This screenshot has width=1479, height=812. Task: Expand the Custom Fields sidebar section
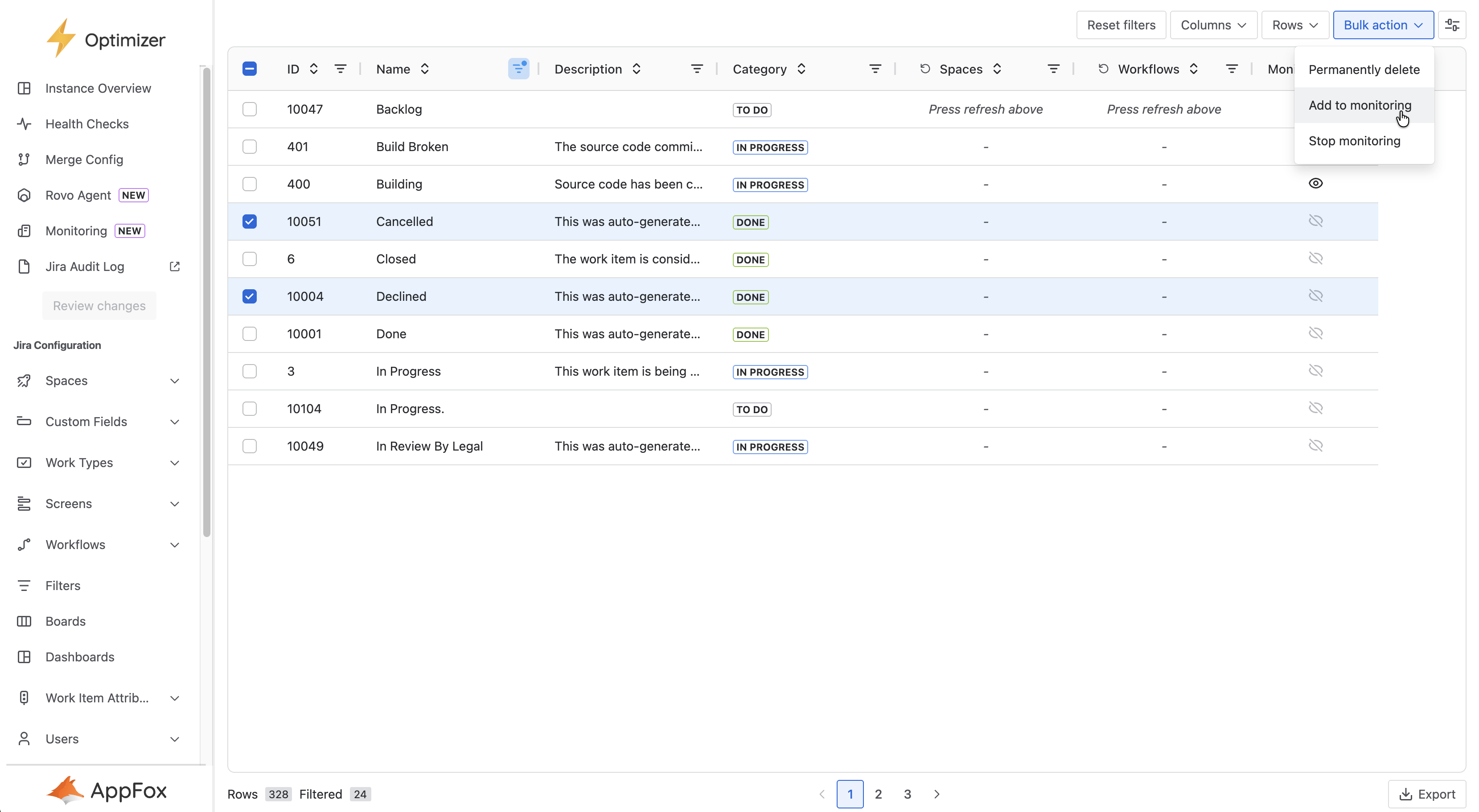175,422
